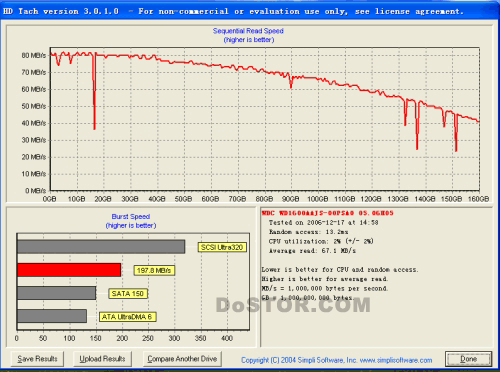
Task: Visit the www.simplisoftware.com link
Action: (396, 360)
